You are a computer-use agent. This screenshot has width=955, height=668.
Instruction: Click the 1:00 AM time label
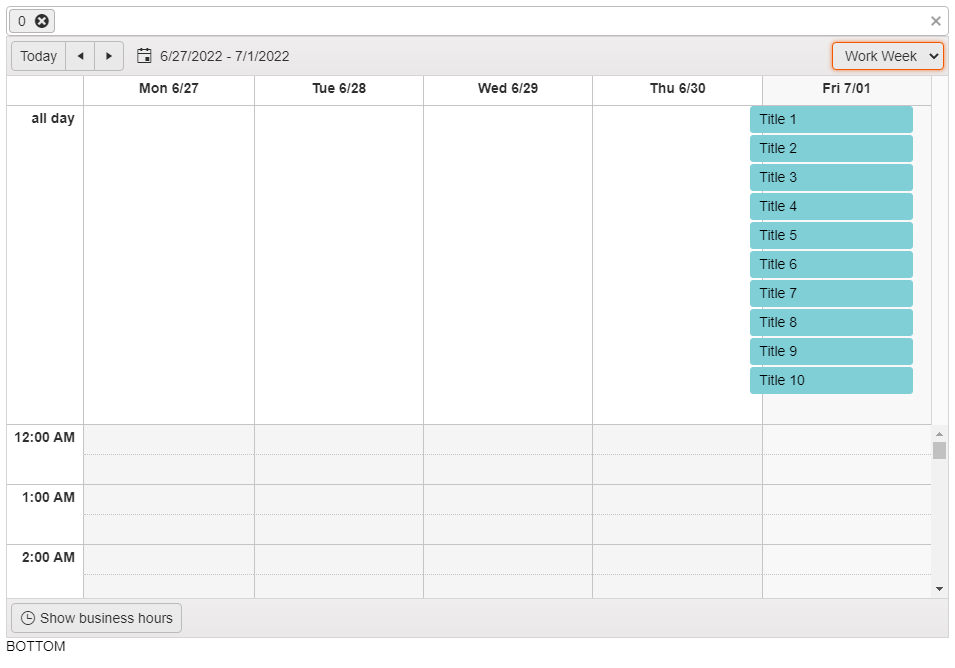tap(48, 497)
